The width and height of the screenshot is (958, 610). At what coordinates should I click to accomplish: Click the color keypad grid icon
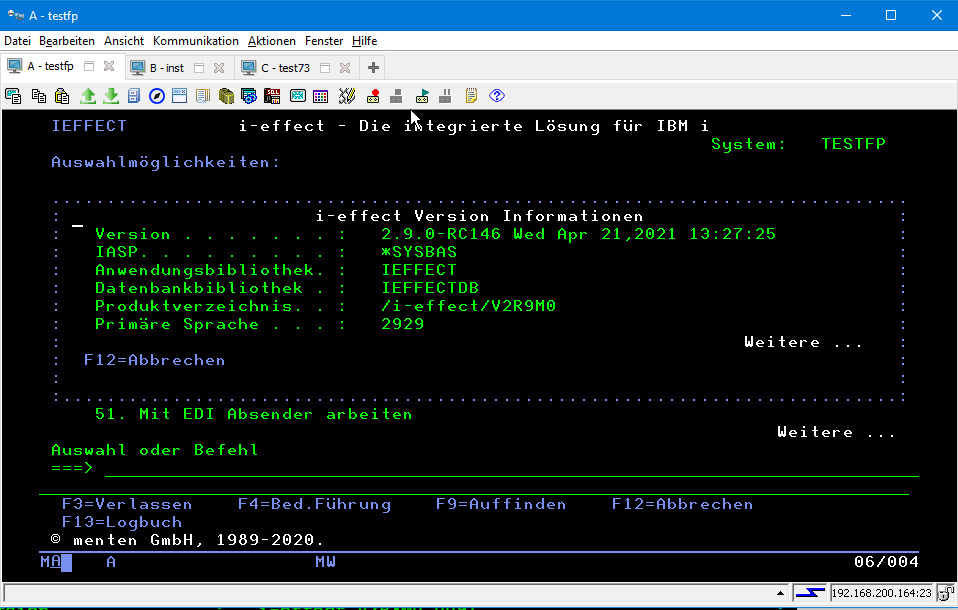[x=321, y=96]
